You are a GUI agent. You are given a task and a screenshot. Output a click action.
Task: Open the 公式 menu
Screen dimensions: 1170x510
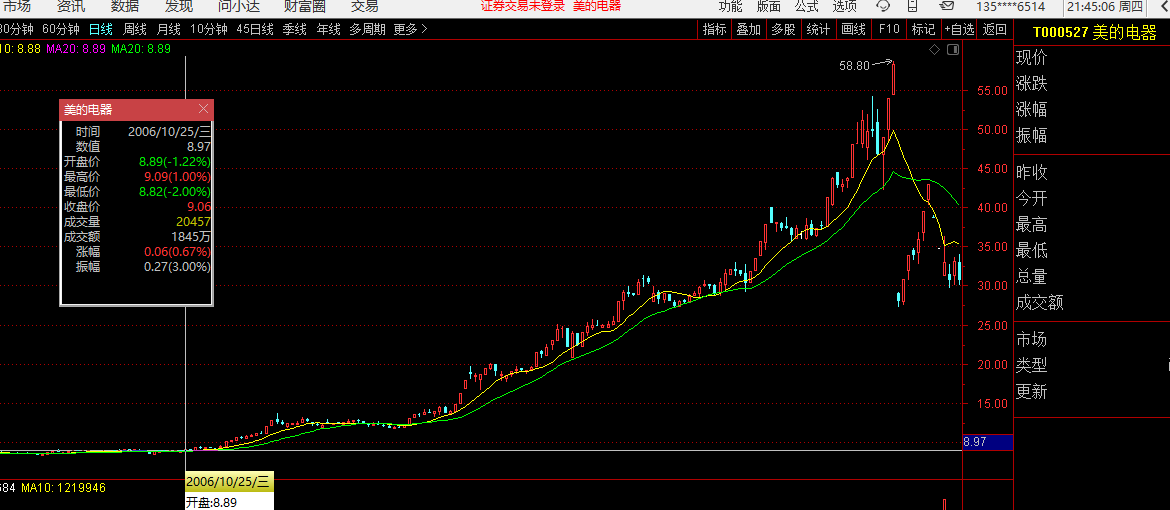click(x=806, y=6)
